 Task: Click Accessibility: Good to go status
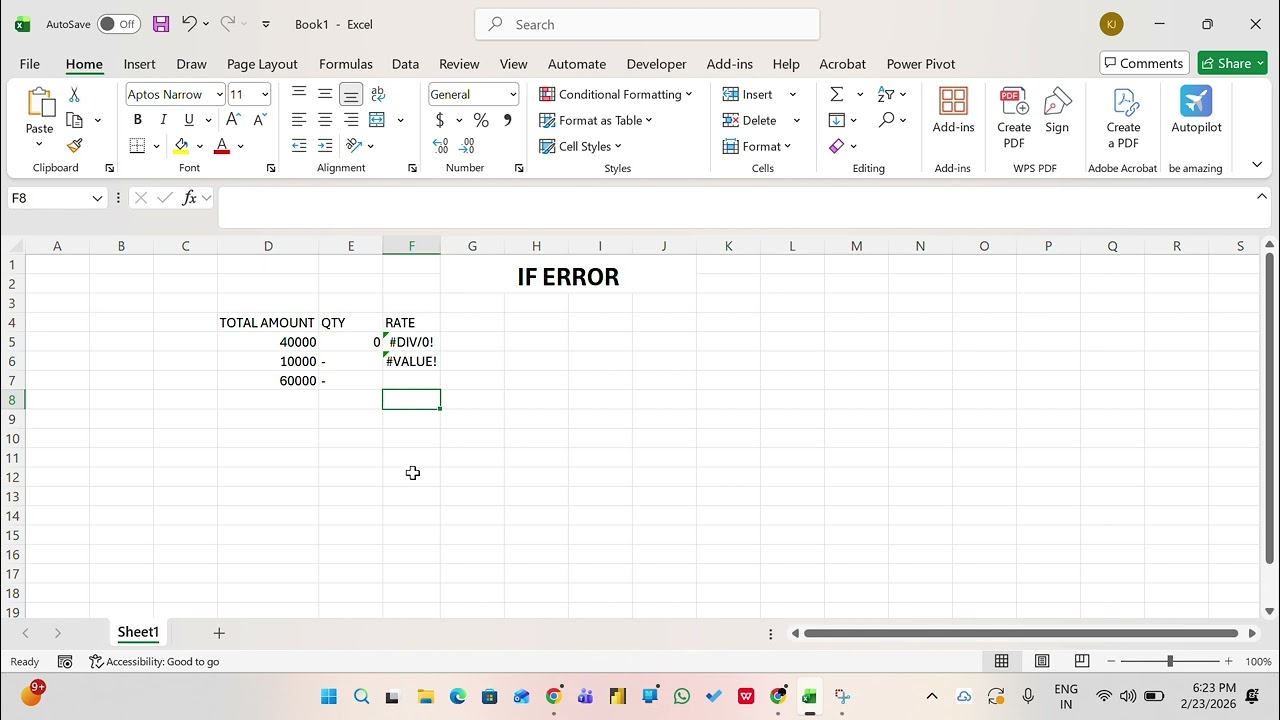point(155,661)
